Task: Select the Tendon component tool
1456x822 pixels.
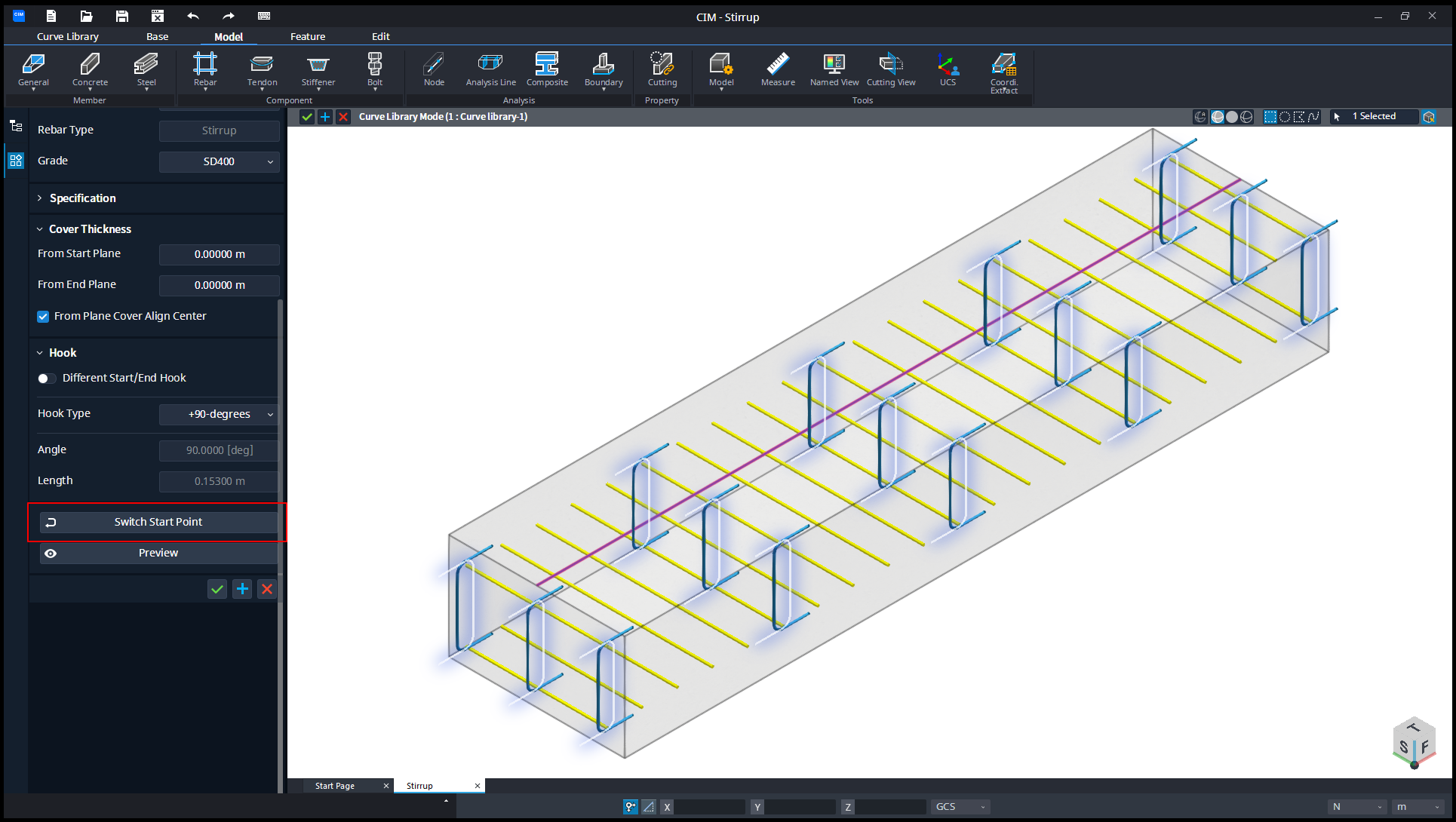Action: point(262,70)
